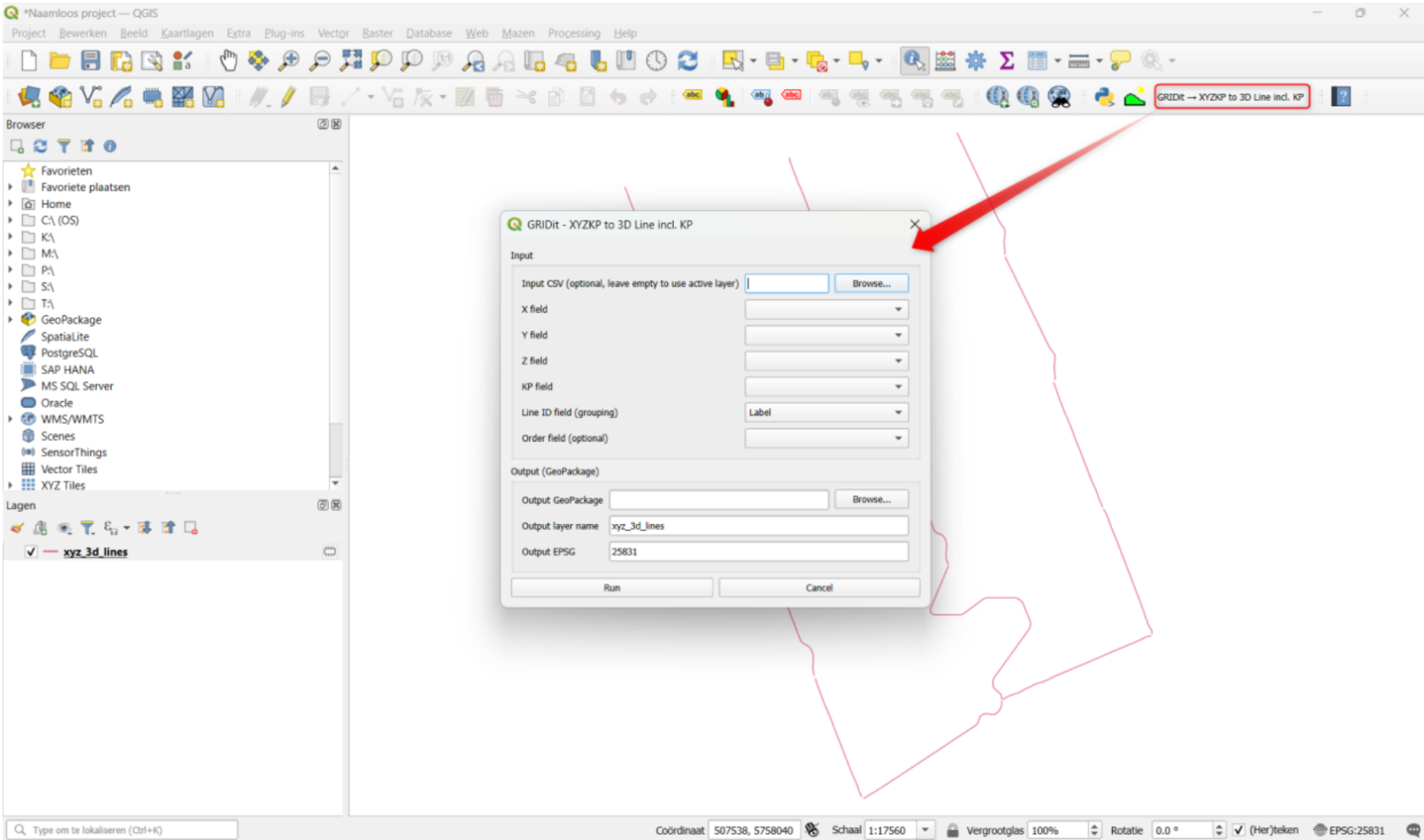Save the project using the floppy disk icon
Viewport: 1424px width, 840px height.
[91, 61]
